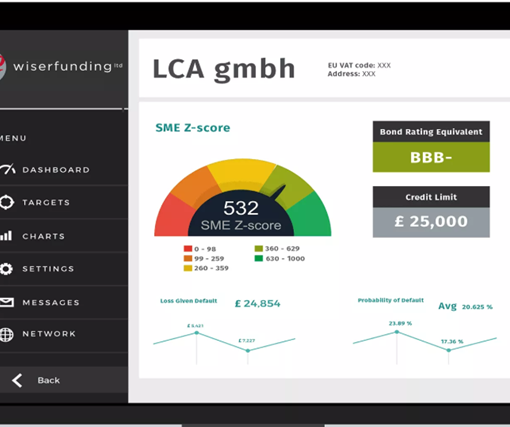This screenshot has height=427, width=510.
Task: Click the Loss Given Default label
Action: coord(188,301)
